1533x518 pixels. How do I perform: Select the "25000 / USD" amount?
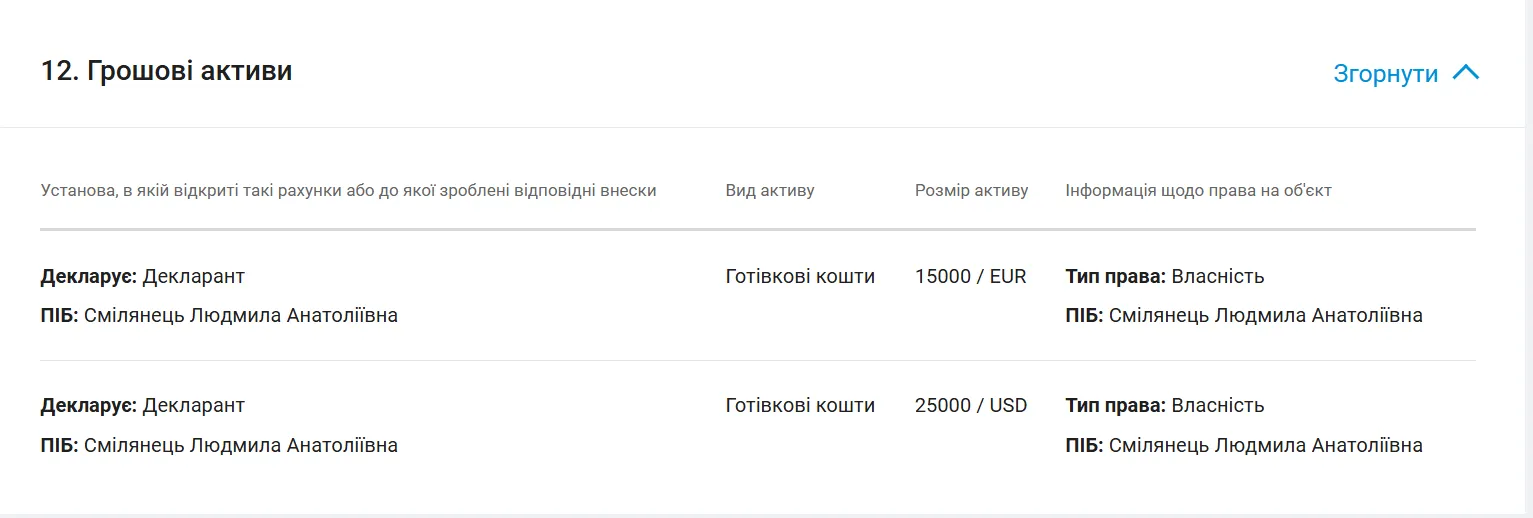coord(970,406)
